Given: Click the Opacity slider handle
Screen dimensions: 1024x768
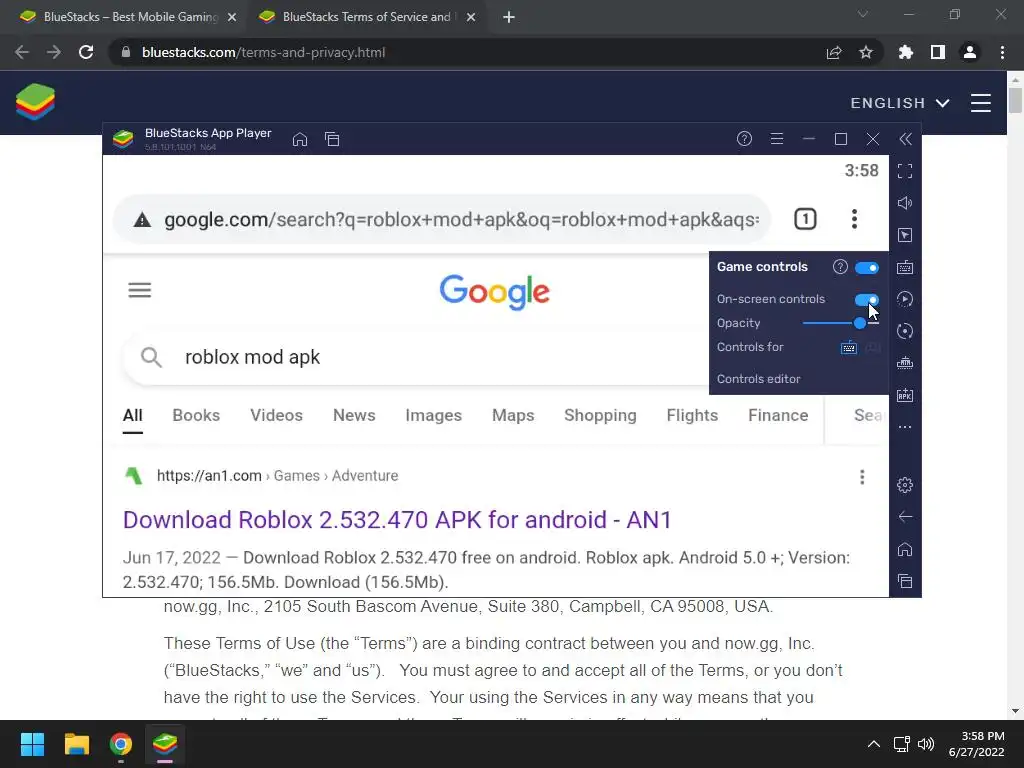Looking at the screenshot, I should tap(860, 323).
